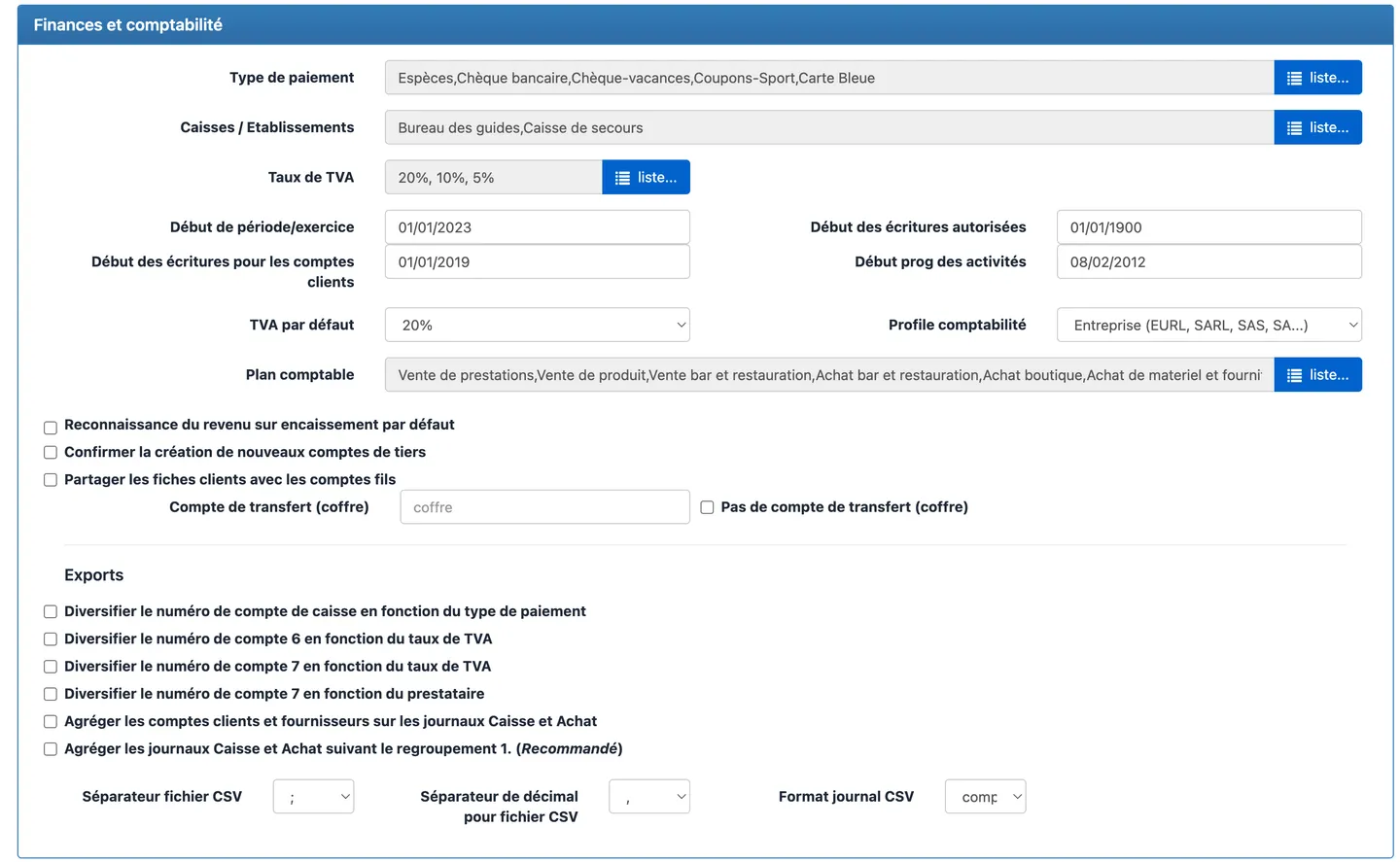Click the Exports section heading
Screen dimensions: 1400x862
pos(93,574)
